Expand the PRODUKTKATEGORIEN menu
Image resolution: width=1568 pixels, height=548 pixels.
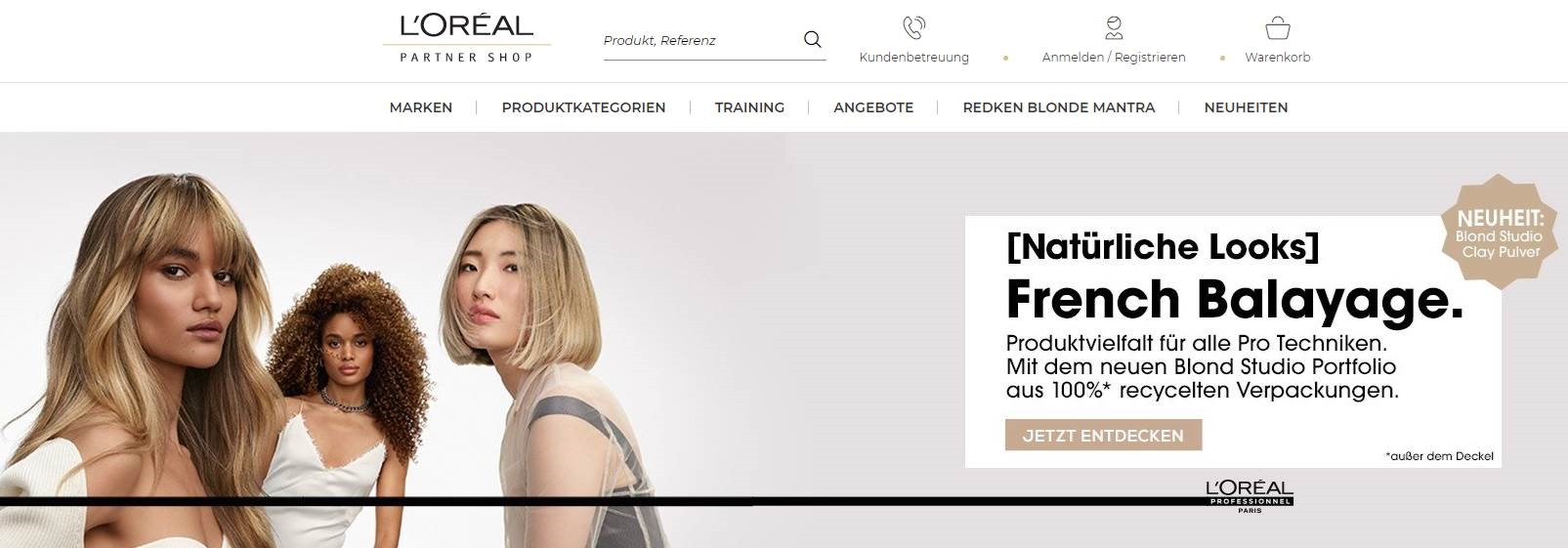tap(583, 107)
